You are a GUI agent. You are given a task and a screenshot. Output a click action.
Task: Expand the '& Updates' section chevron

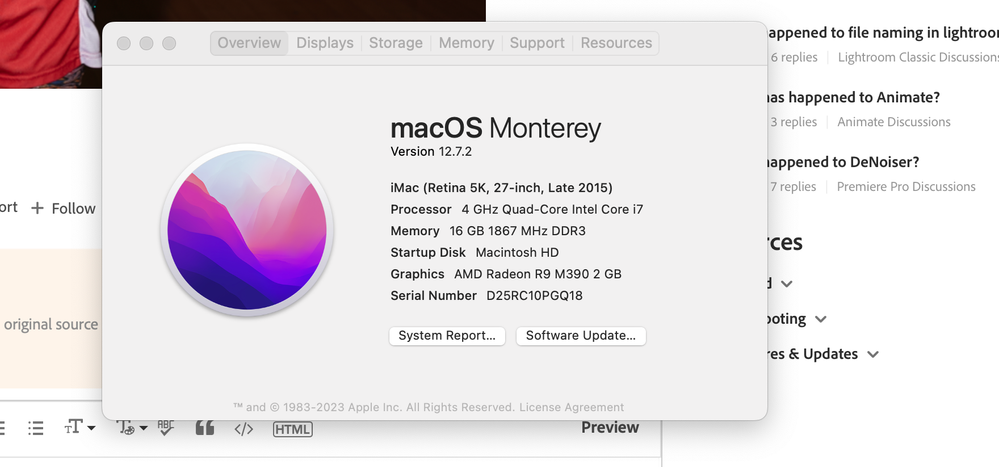[x=873, y=354]
